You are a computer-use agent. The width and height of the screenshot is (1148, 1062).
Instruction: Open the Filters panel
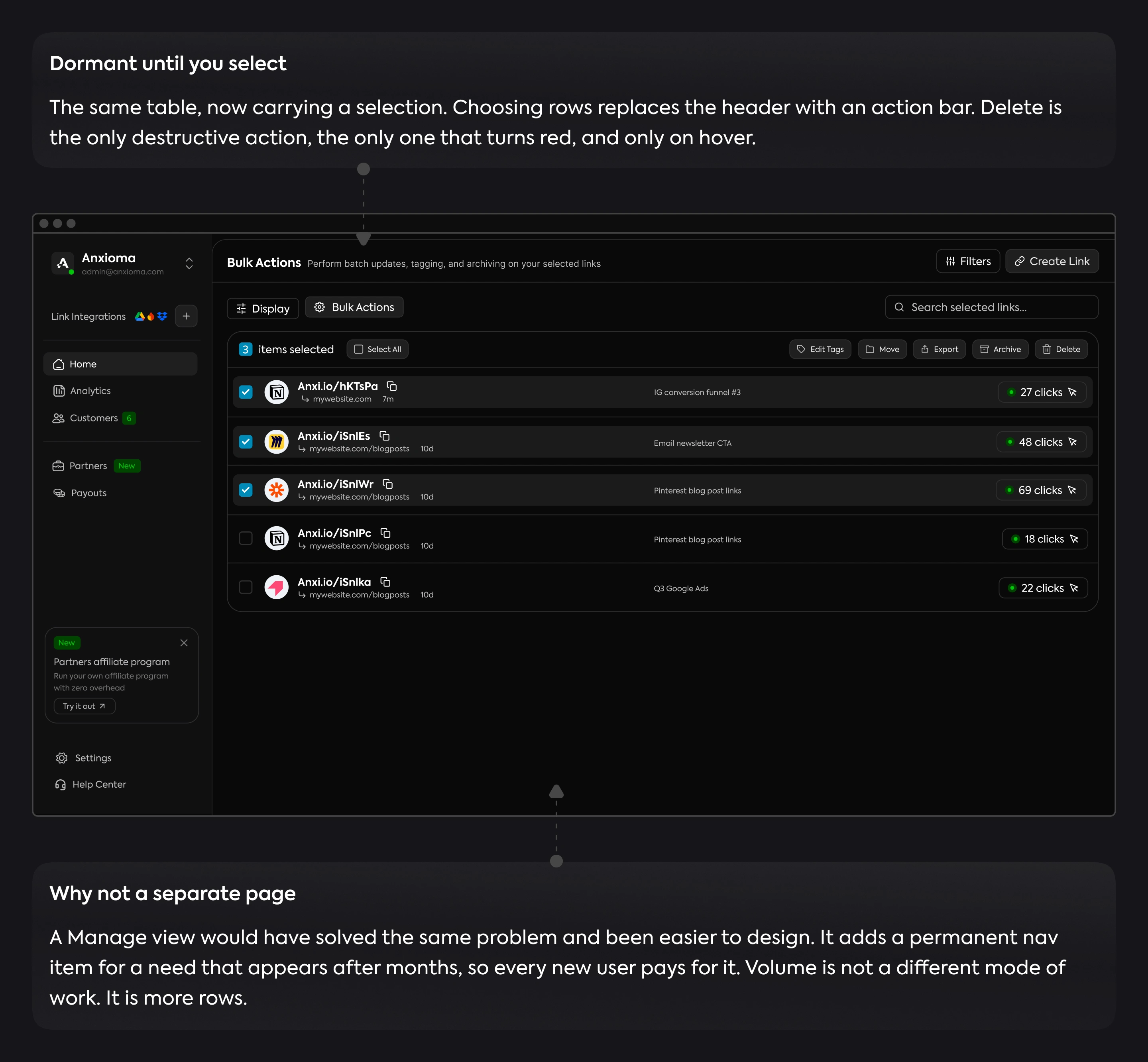(968, 261)
